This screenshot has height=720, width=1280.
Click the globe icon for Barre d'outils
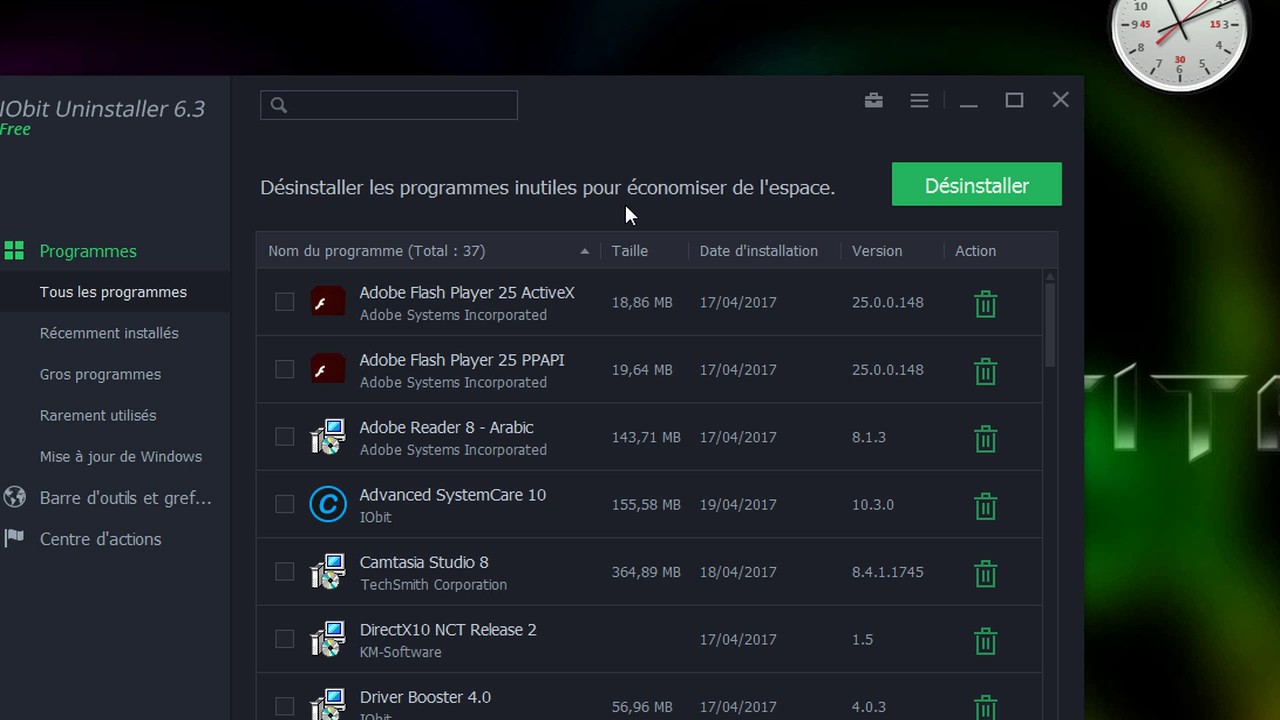14,497
